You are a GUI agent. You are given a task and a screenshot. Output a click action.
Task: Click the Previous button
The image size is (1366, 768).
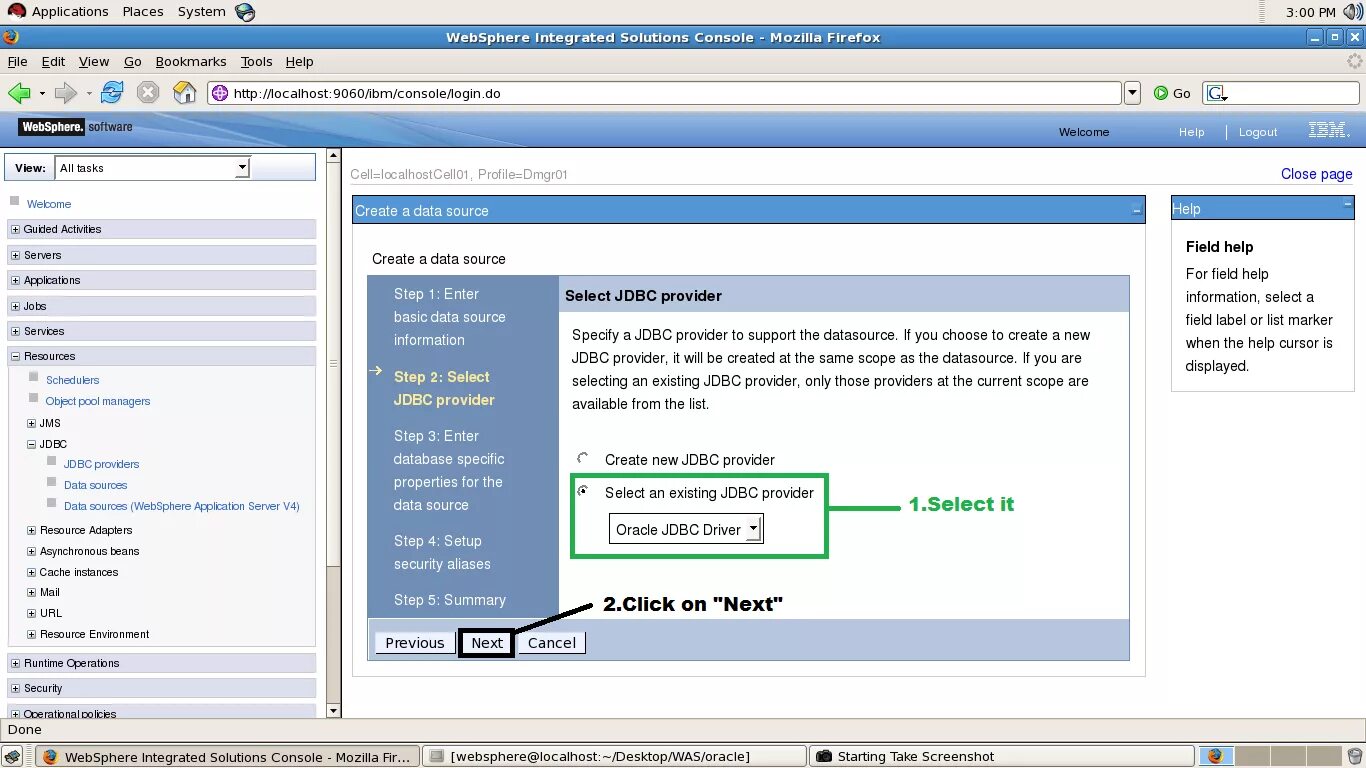(415, 643)
